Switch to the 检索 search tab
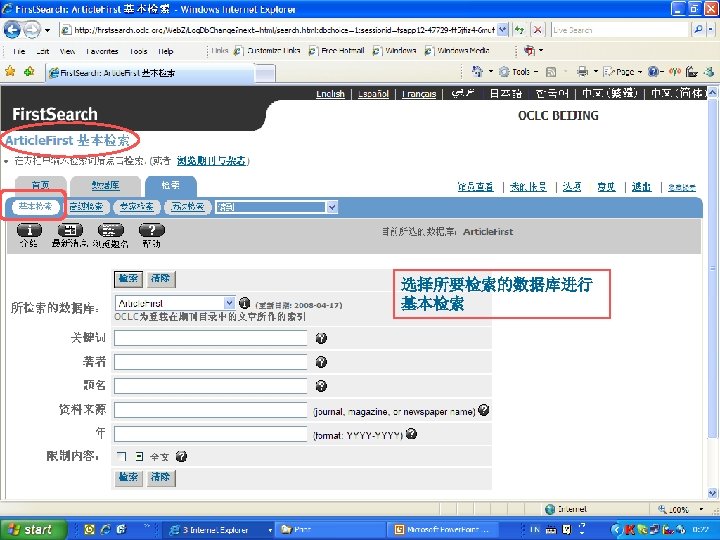720x540 pixels. 171,186
